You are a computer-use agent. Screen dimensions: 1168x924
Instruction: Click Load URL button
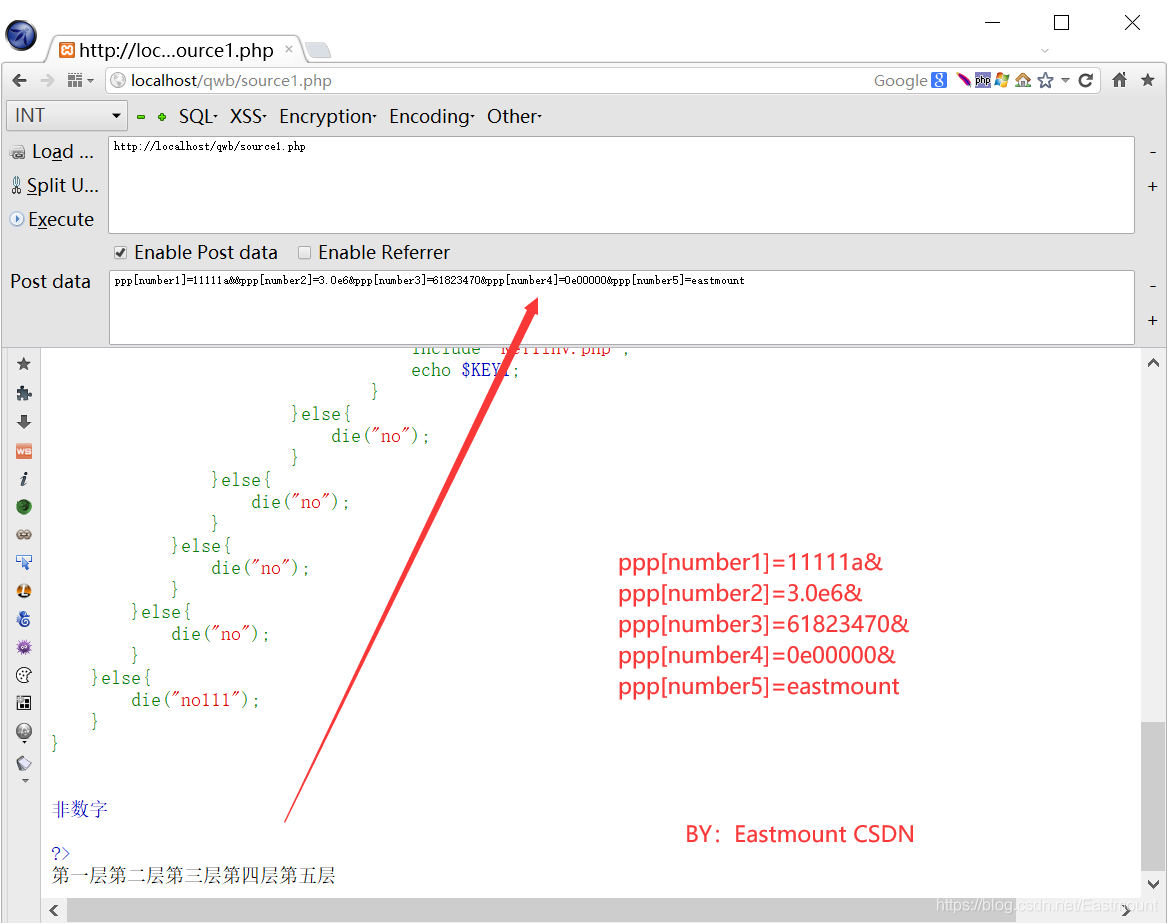point(52,152)
